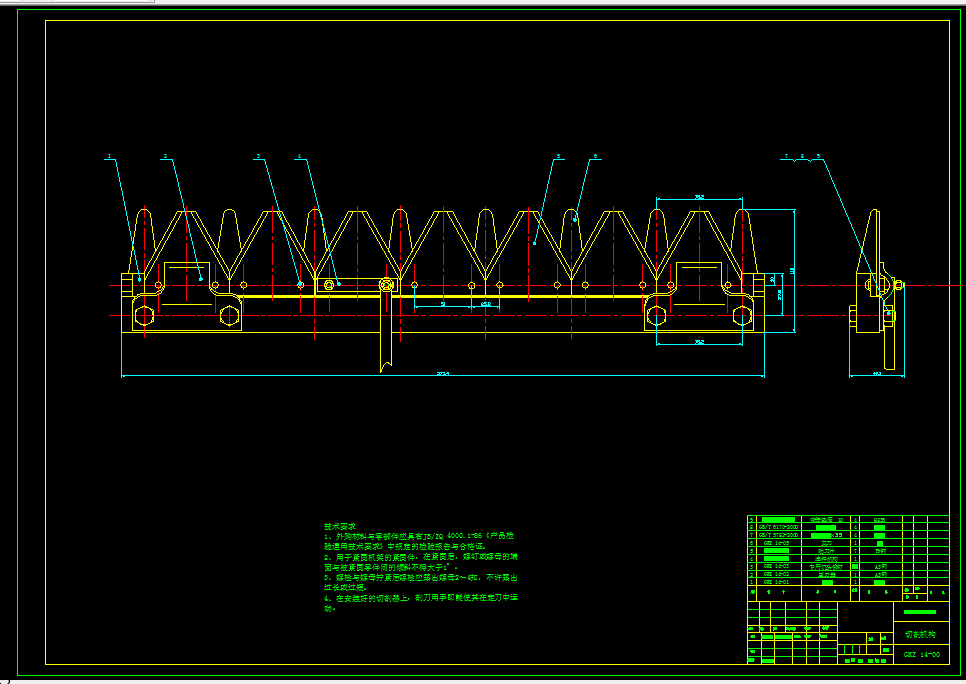Click the 技术要求 notes heading

339,527
